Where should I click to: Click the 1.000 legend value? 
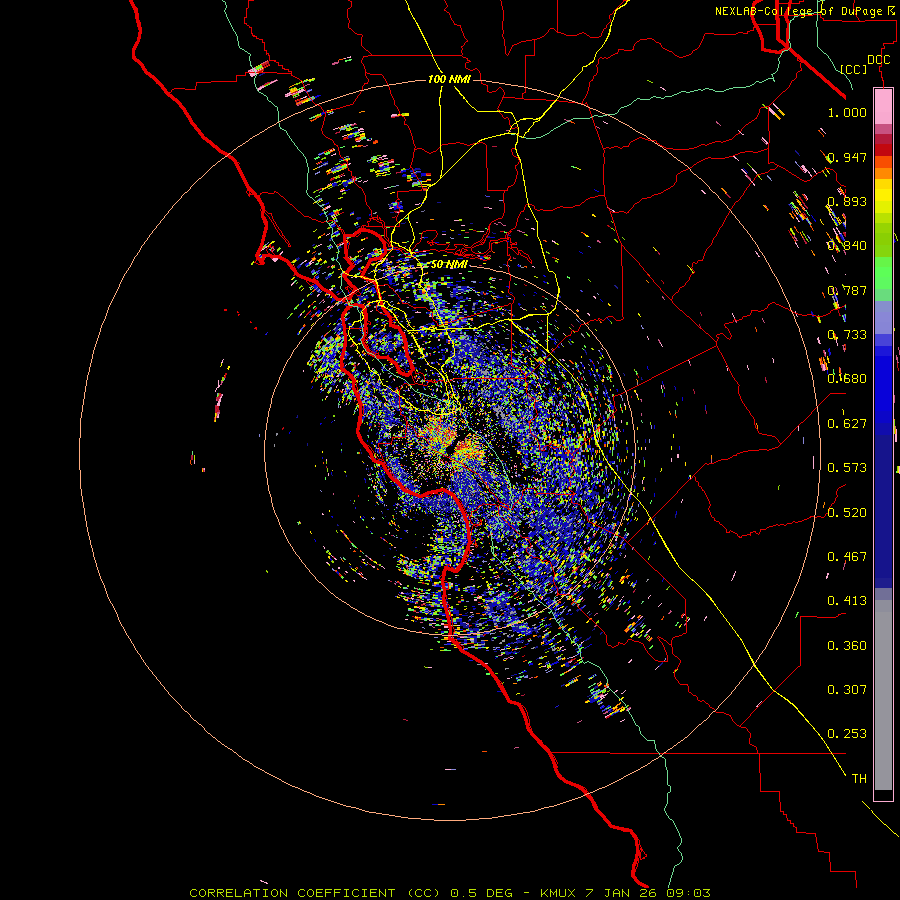tap(847, 112)
